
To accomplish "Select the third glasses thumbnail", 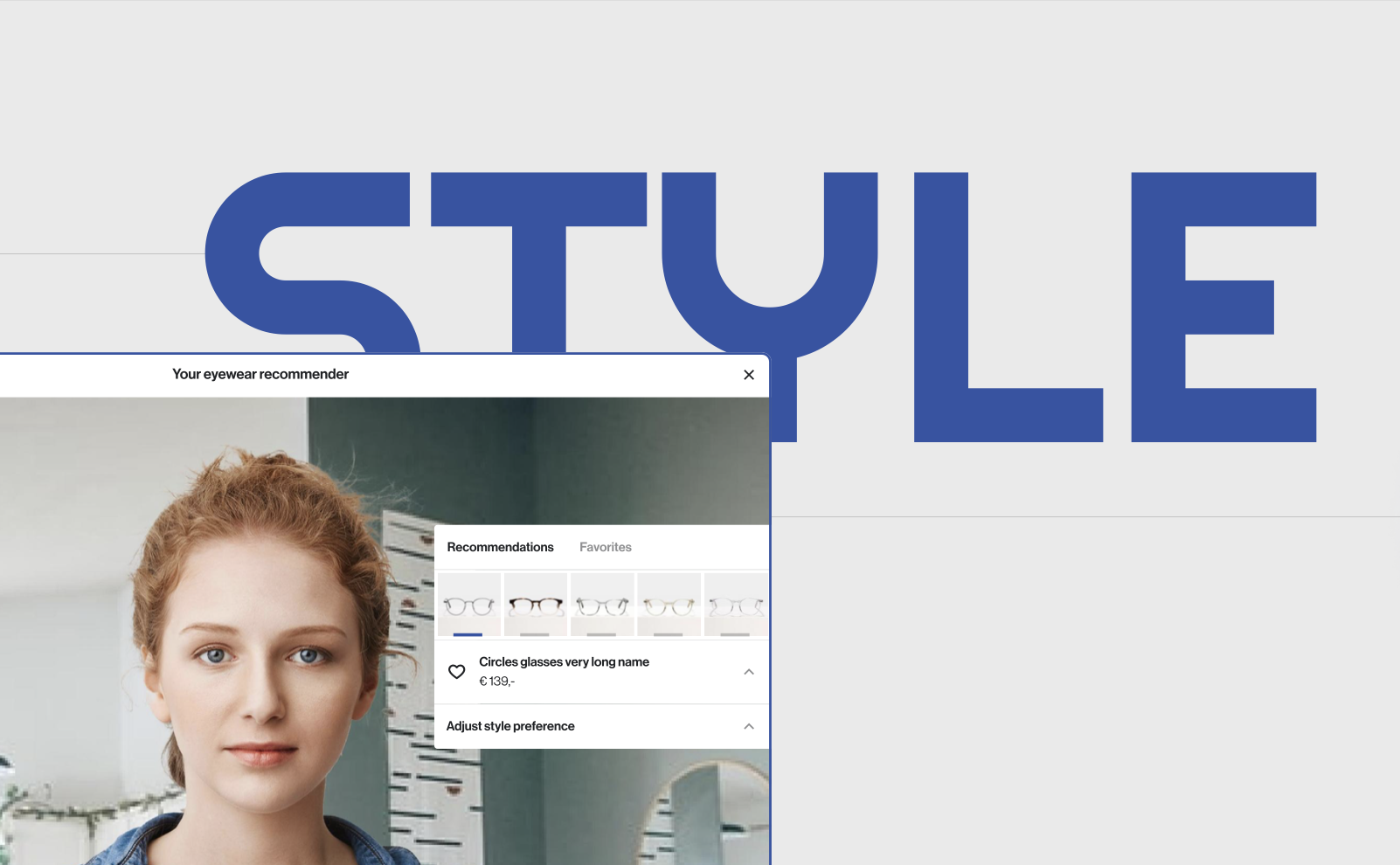I will tap(602, 605).
